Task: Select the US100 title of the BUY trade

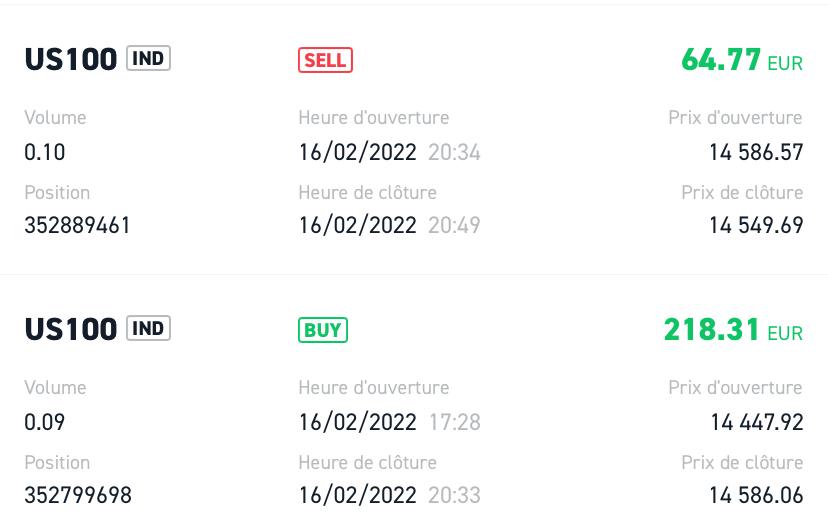Action: pos(71,330)
